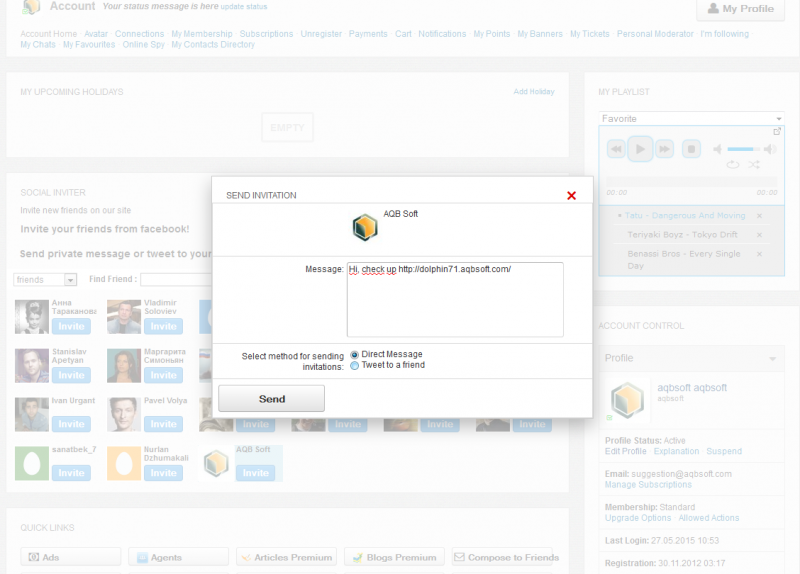Invite Nurlan Dzhumakali
This screenshot has height=574, width=800.
pyautogui.click(x=163, y=473)
